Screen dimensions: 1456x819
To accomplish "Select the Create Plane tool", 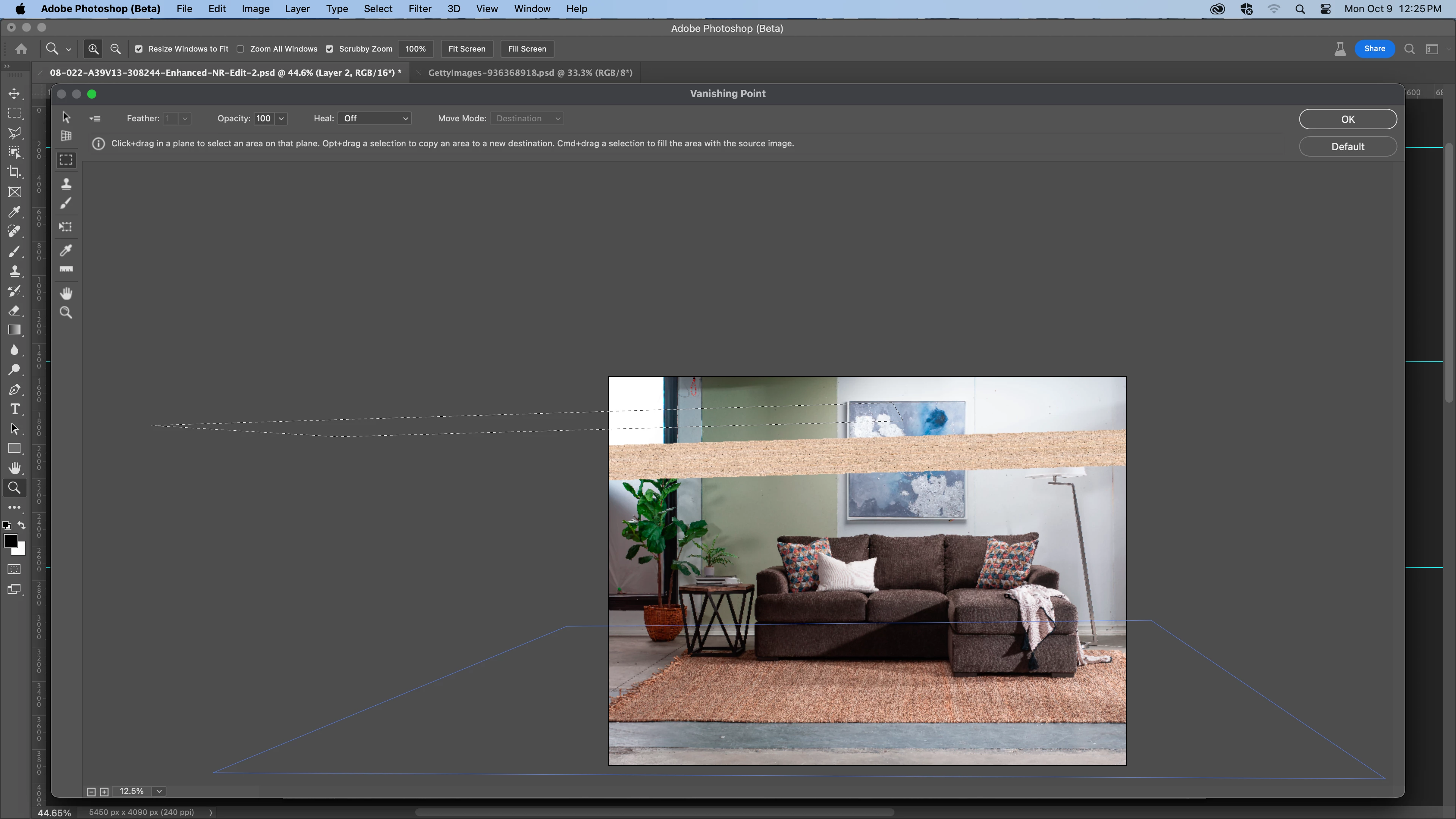I will (x=66, y=136).
